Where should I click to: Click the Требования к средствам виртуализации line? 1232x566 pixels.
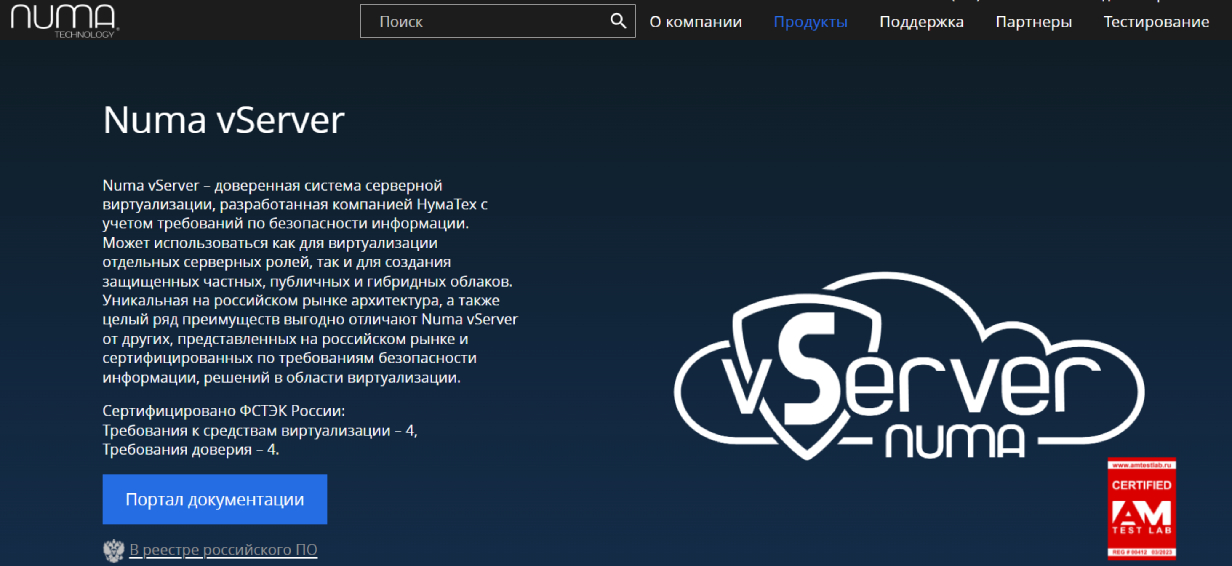point(260,430)
